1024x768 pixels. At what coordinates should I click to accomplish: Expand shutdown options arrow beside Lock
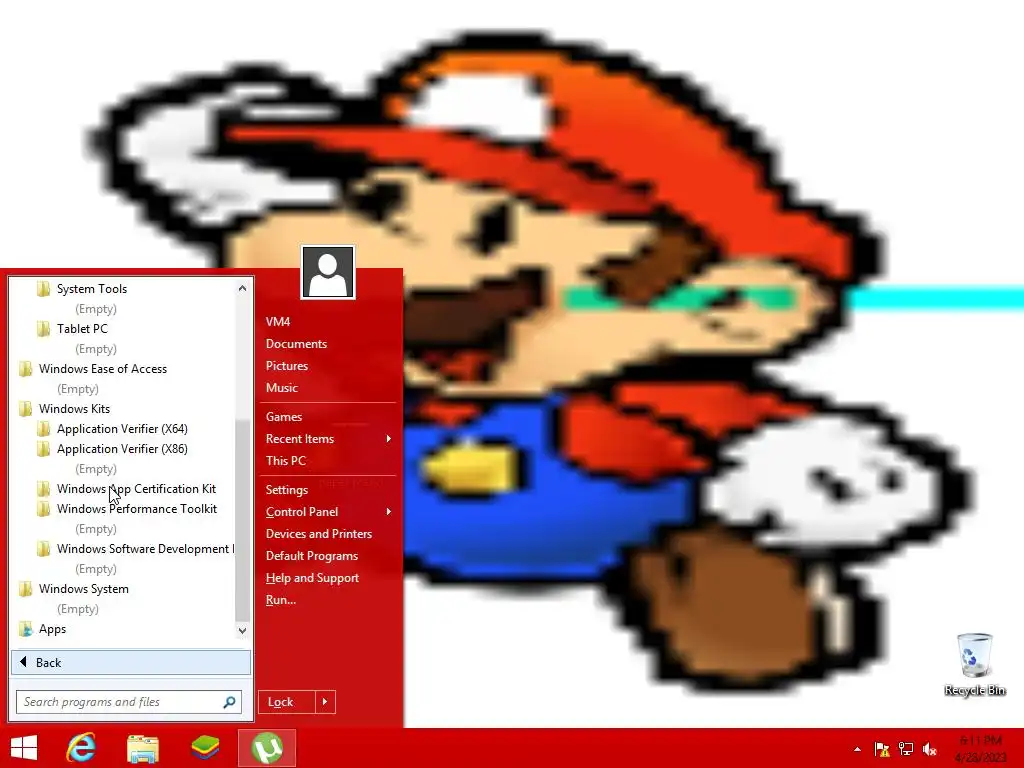tap(325, 702)
